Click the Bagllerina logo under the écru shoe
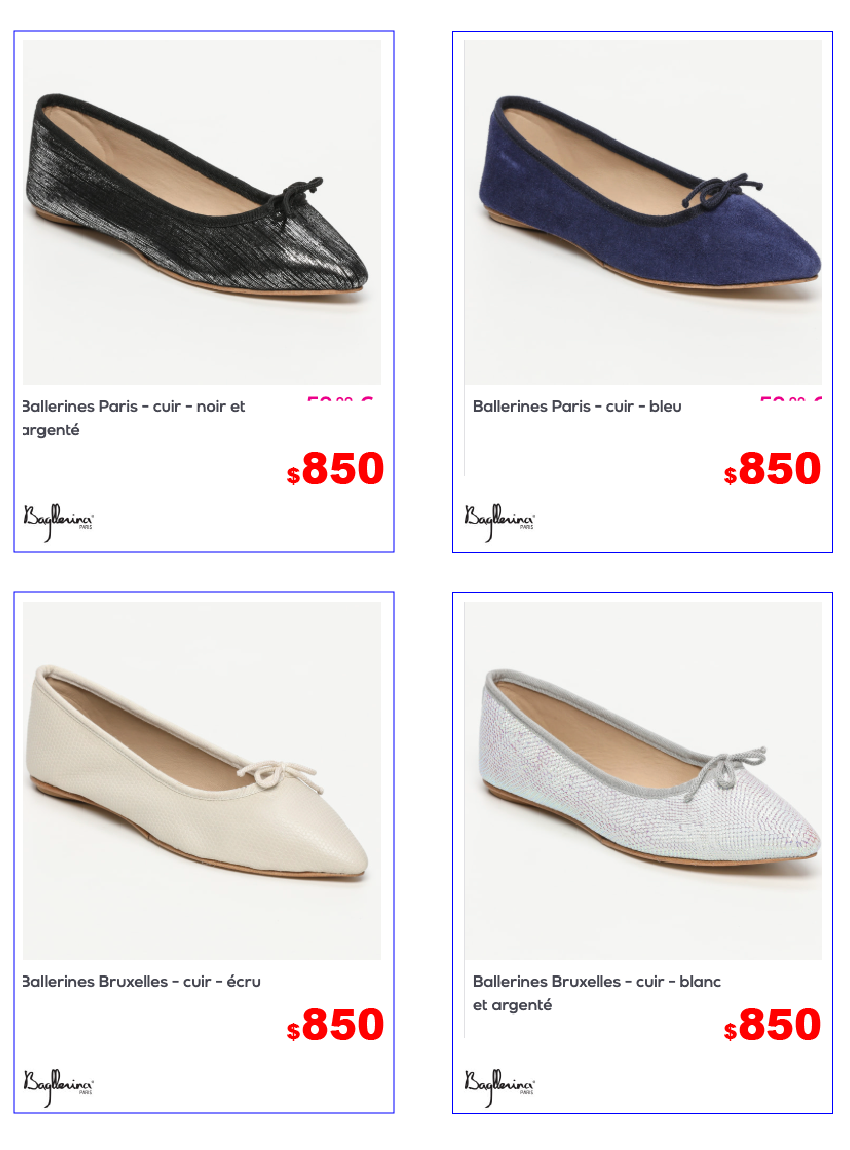The image size is (850, 1150). (x=58, y=1087)
